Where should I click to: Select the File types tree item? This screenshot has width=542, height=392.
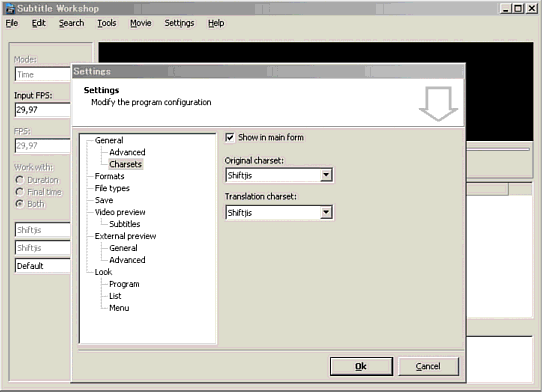coord(112,188)
